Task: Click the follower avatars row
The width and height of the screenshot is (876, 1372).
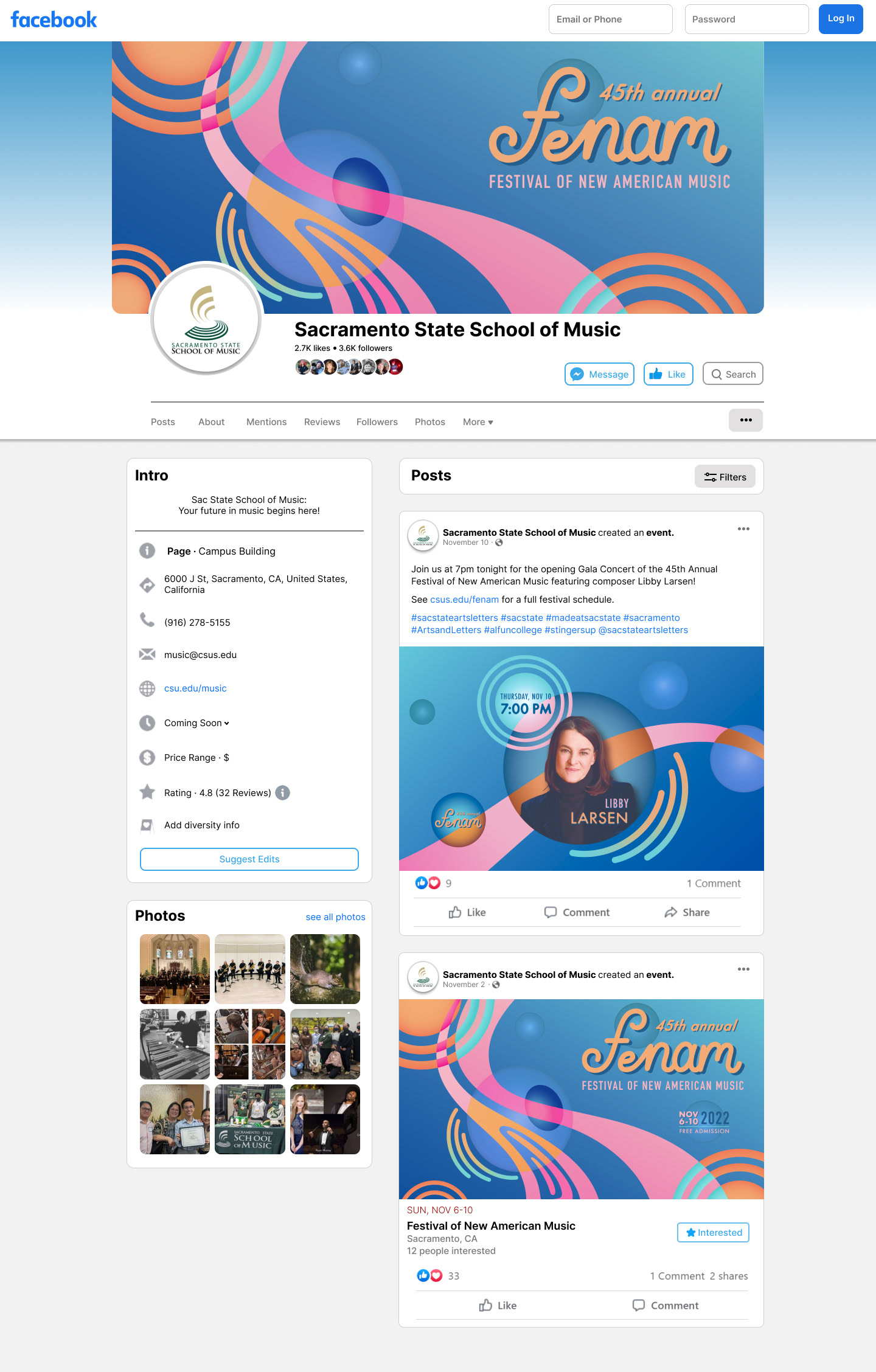Action: 349,367
